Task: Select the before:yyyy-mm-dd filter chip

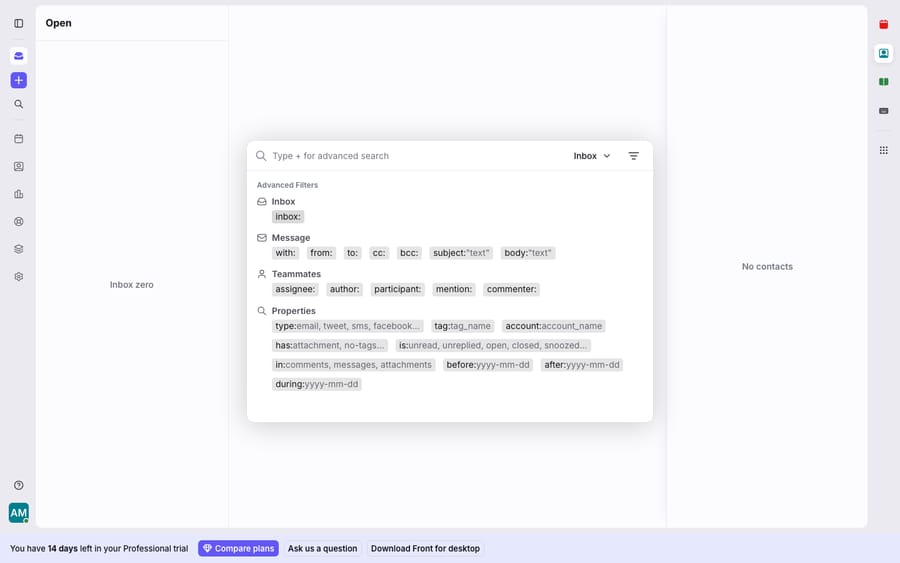Action: (x=488, y=365)
